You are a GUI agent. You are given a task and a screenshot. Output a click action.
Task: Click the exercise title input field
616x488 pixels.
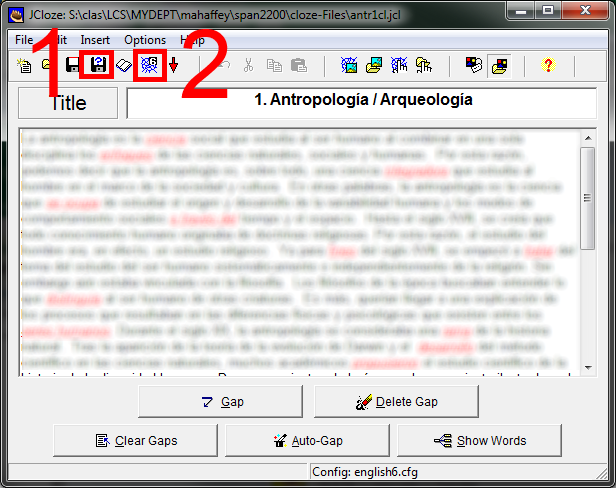[363, 102]
